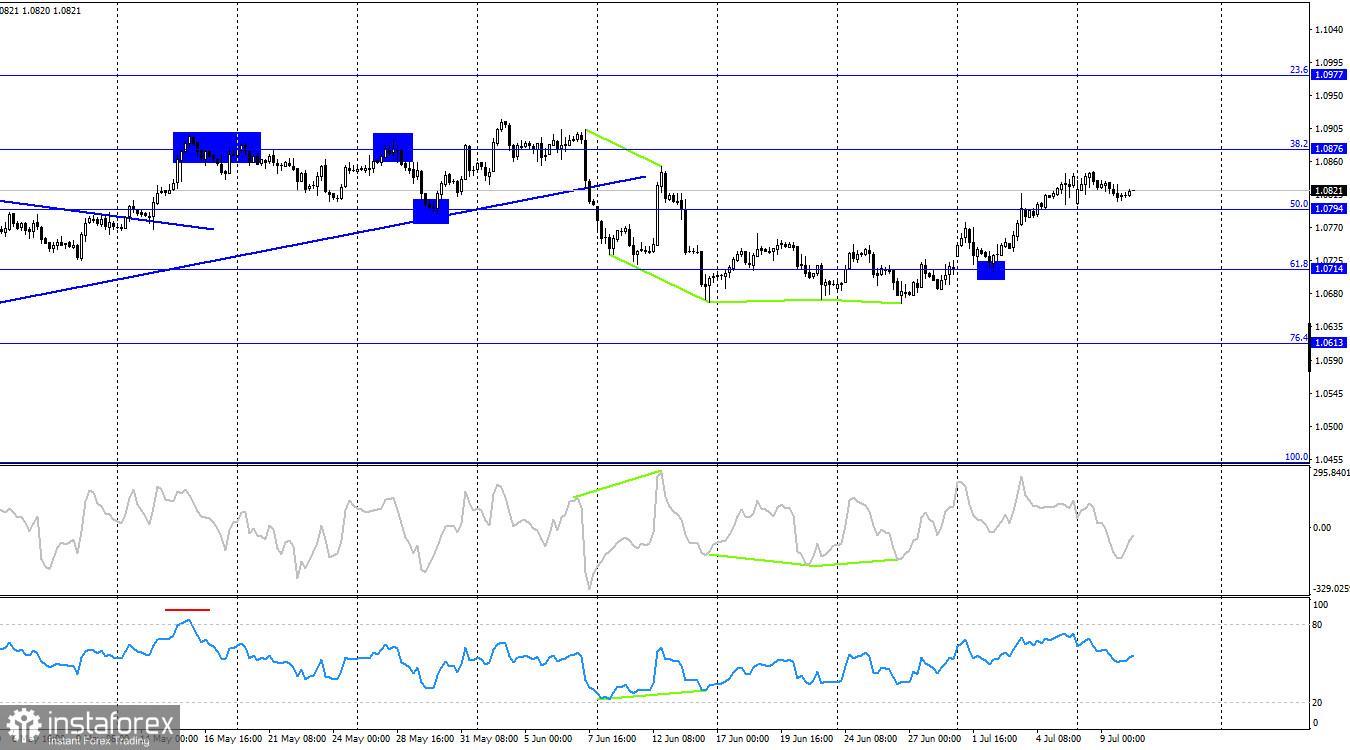Click the 21 May 08:00 date label
Viewport: 1350px width, 750px height.
click(299, 739)
